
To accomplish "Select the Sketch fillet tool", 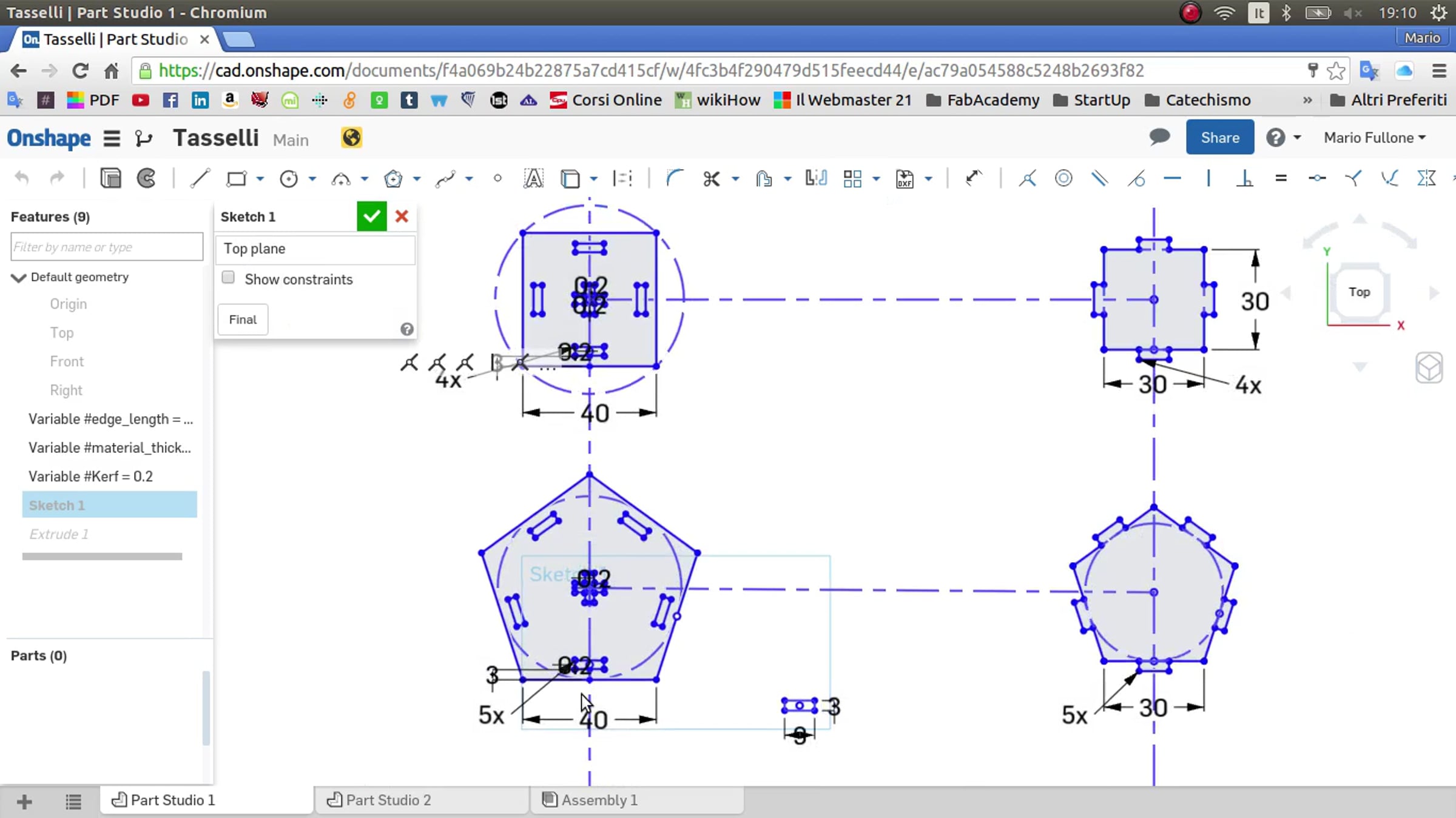I will pos(674,178).
